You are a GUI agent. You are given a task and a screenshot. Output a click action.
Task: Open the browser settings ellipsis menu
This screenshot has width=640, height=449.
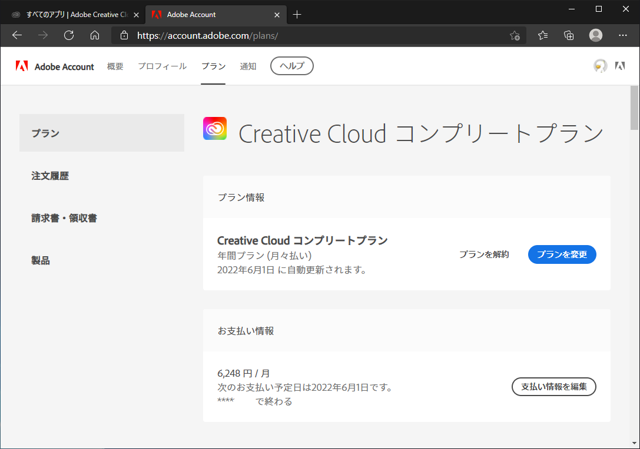pos(622,36)
